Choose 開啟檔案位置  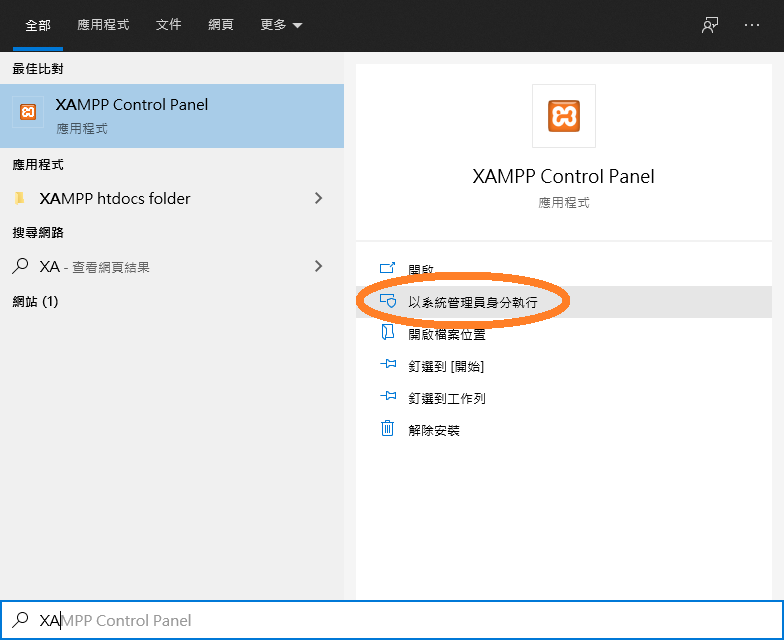(x=564, y=334)
